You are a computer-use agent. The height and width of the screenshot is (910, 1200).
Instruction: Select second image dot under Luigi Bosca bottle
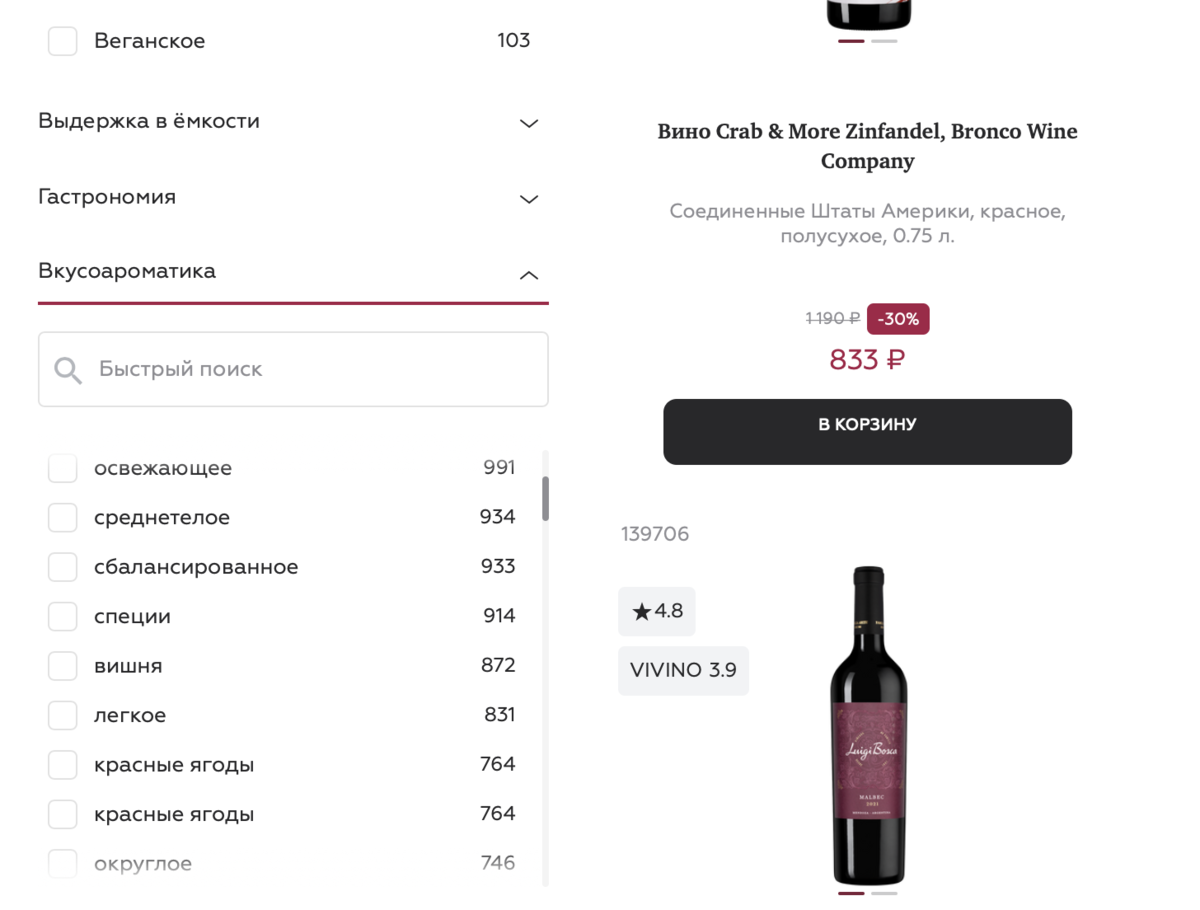[x=884, y=893]
